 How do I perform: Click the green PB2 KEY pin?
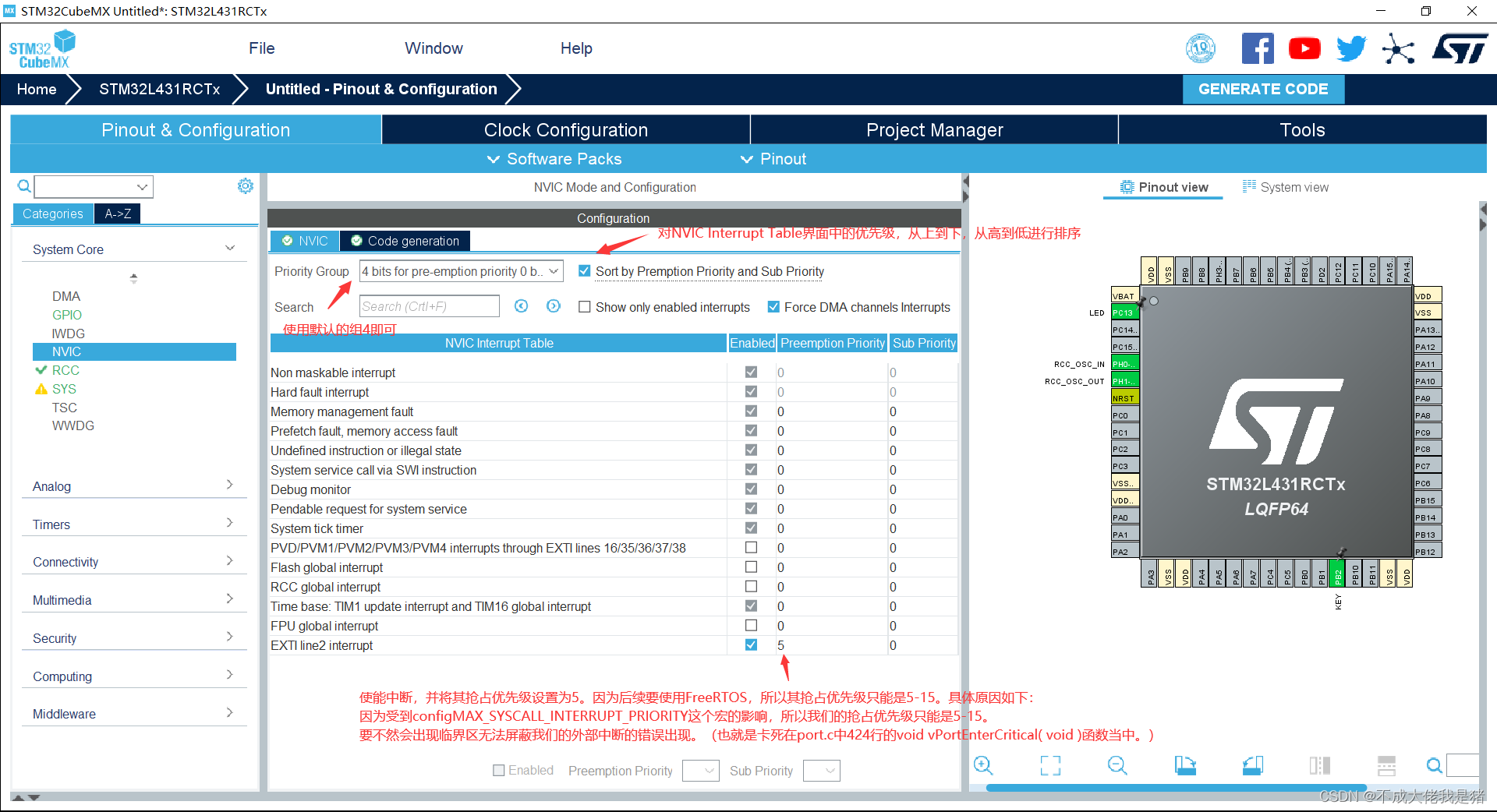pyautogui.click(x=1338, y=574)
